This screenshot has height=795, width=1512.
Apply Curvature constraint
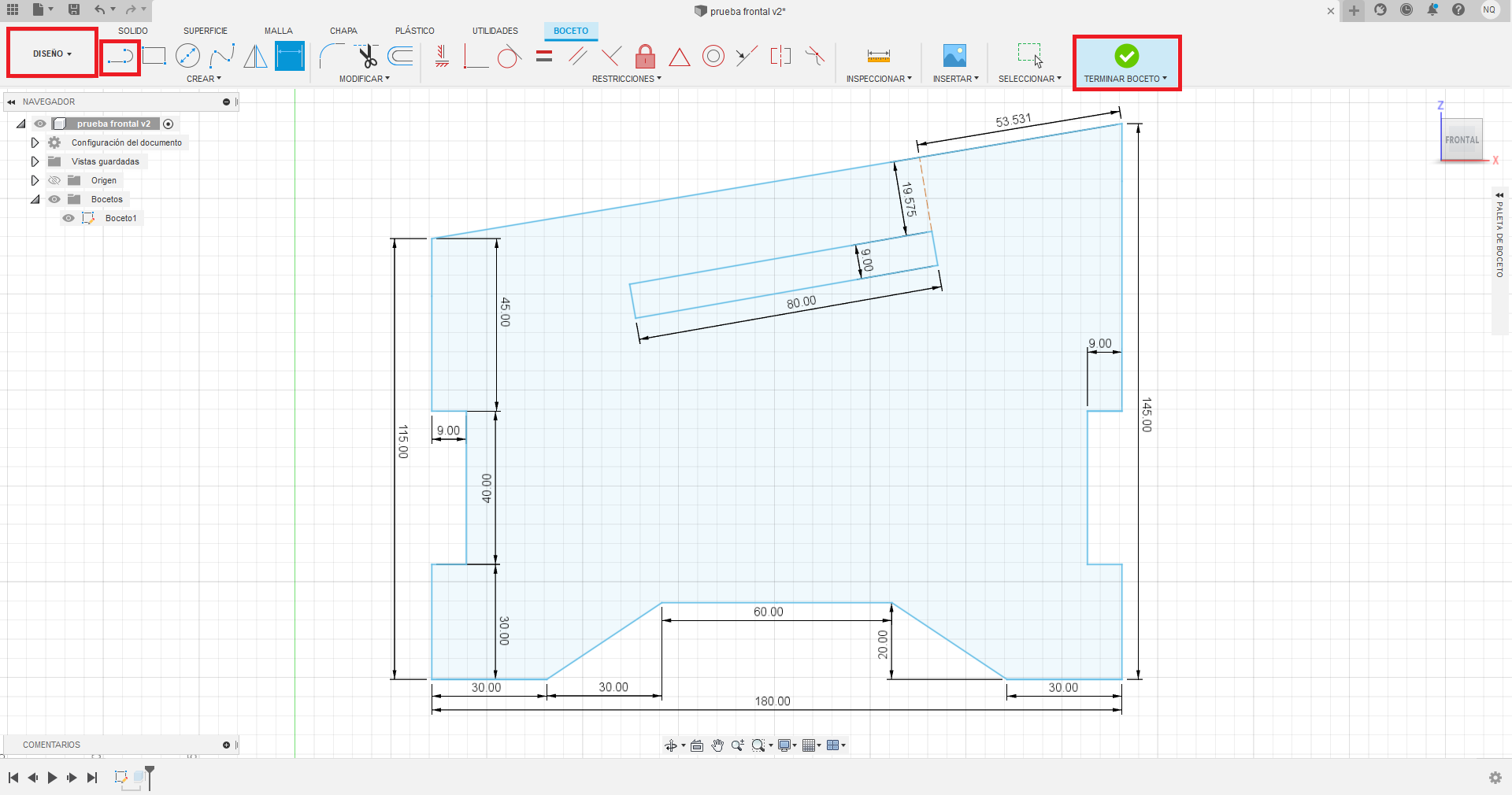click(x=815, y=56)
